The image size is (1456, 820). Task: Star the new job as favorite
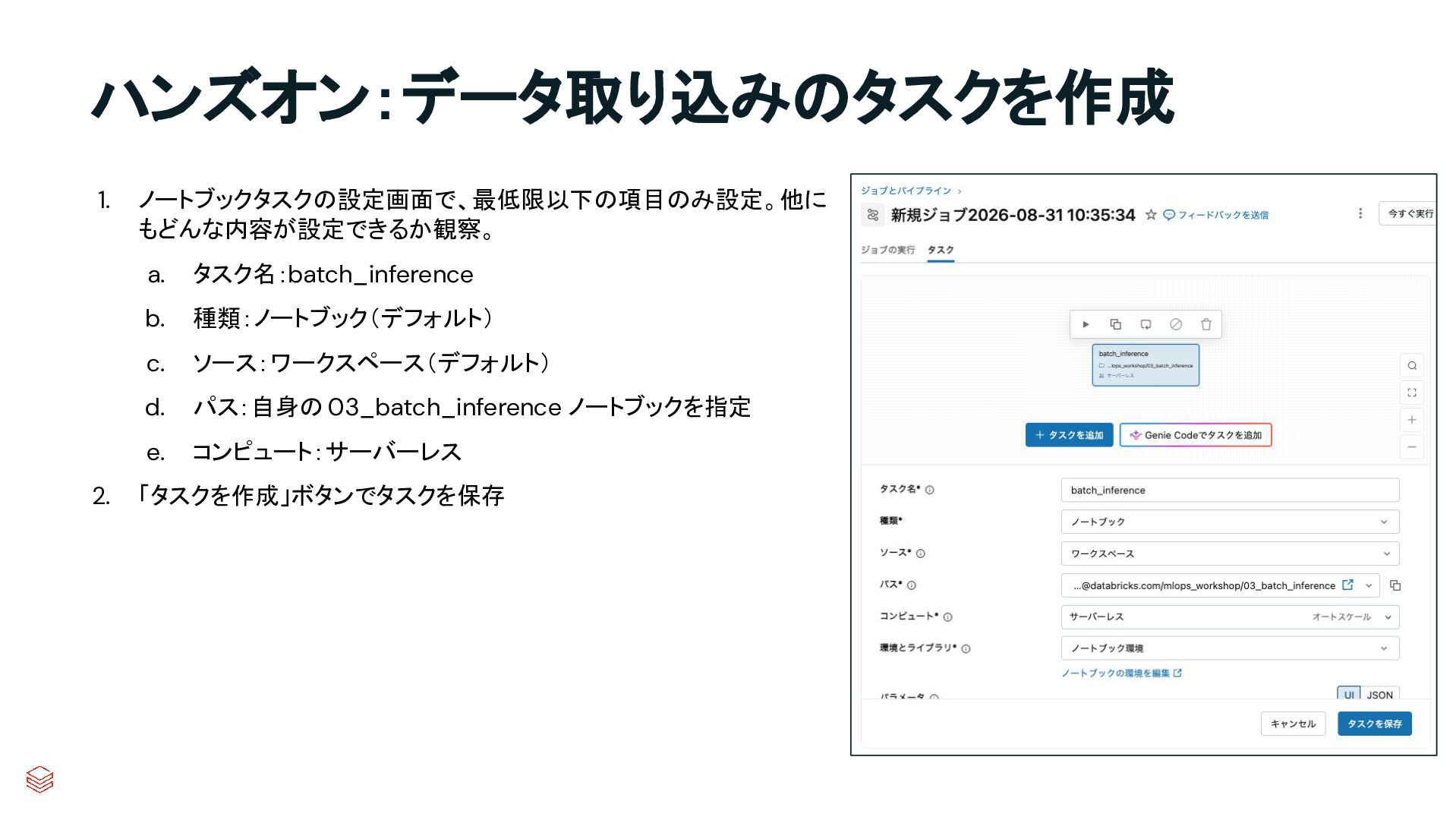point(1151,215)
